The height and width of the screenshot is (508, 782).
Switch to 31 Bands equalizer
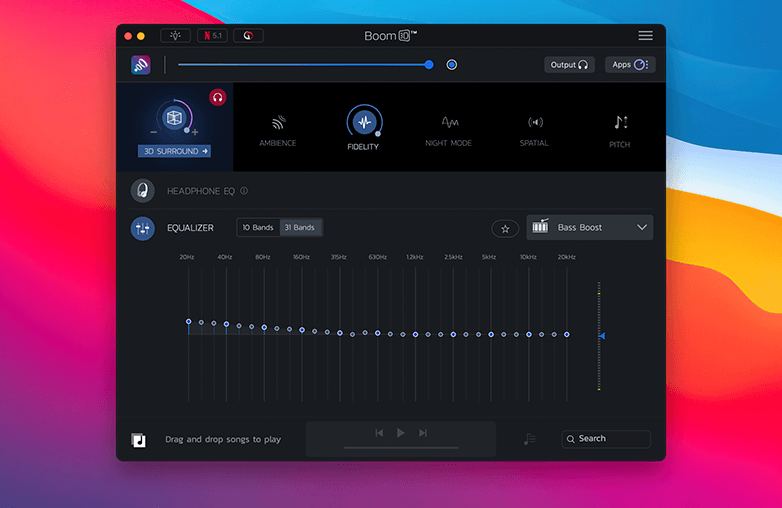(x=300, y=227)
